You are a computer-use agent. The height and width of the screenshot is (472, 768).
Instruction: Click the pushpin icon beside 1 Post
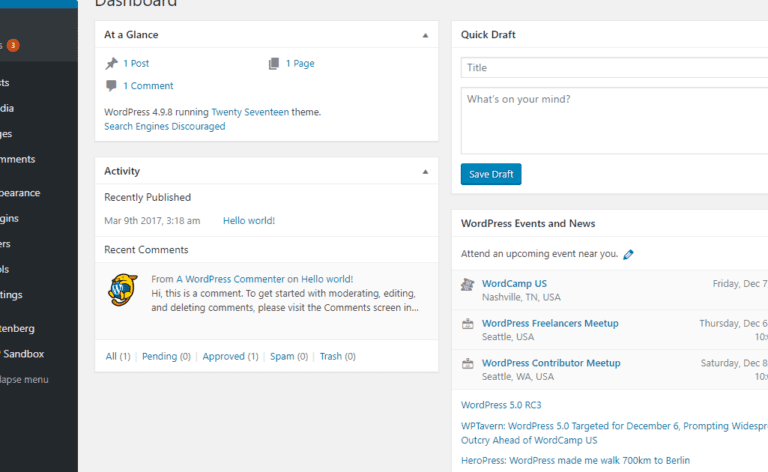[x=111, y=64]
